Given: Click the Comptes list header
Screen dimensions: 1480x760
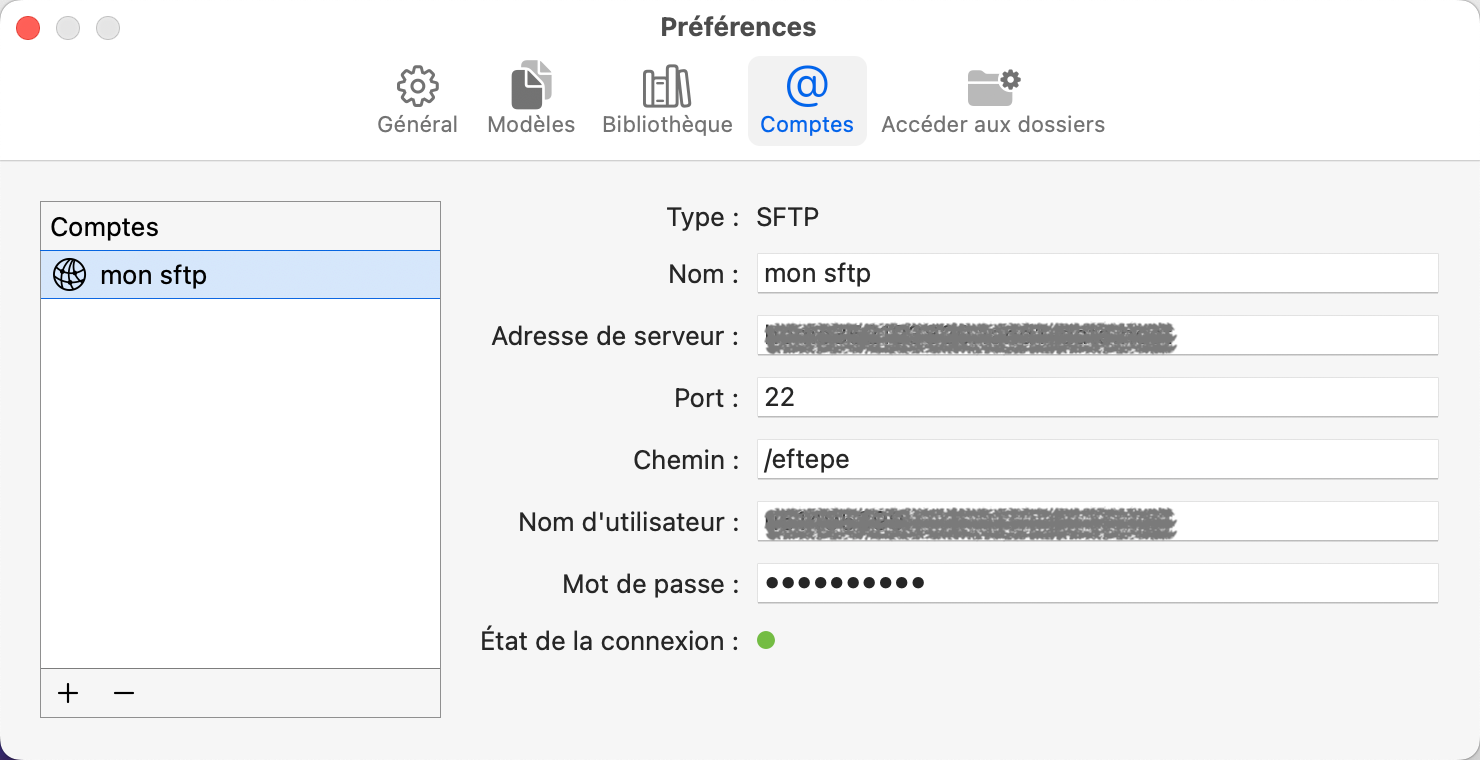Looking at the screenshot, I should [x=240, y=226].
